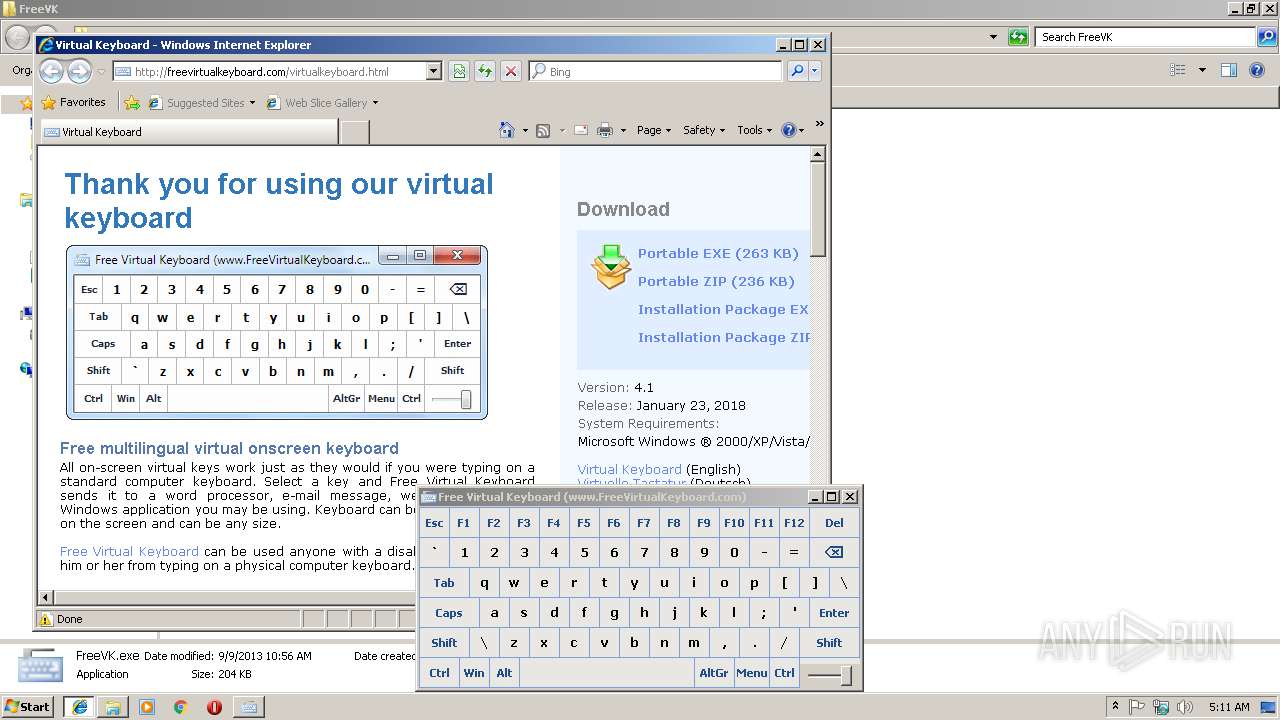Click Free Virtual Keyboard link in paragraph
This screenshot has width=1280, height=720.
pyautogui.click(x=129, y=551)
